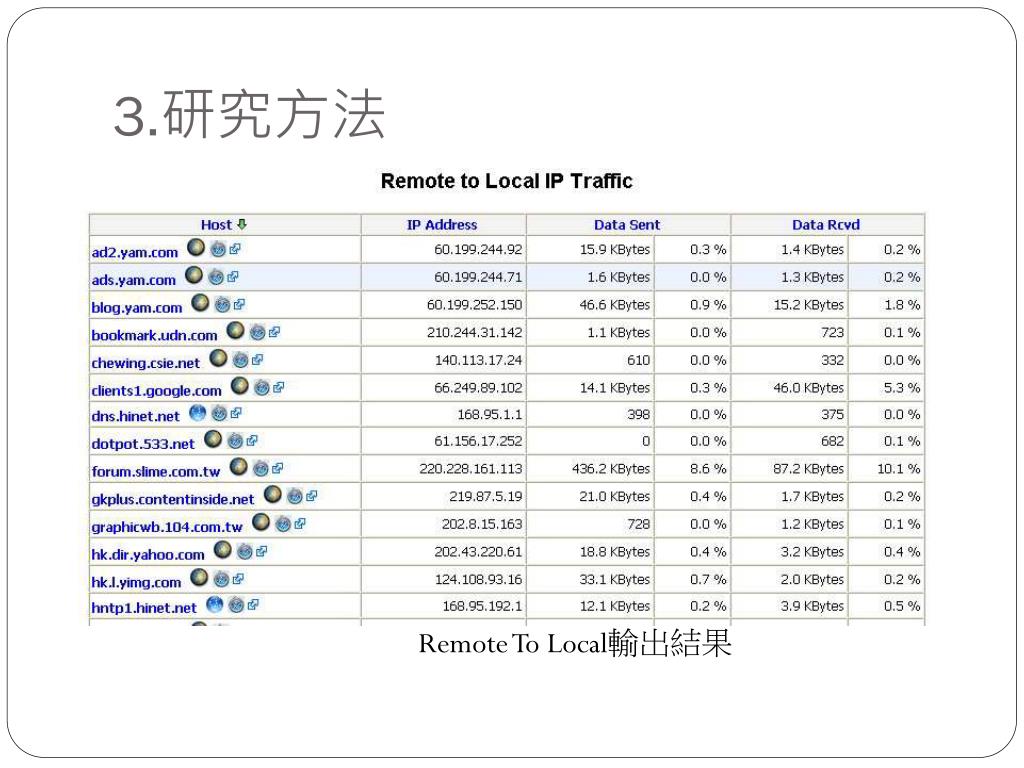The width and height of the screenshot is (1024, 768).
Task: Open the ad2.yam.com host link
Action: pos(135,252)
